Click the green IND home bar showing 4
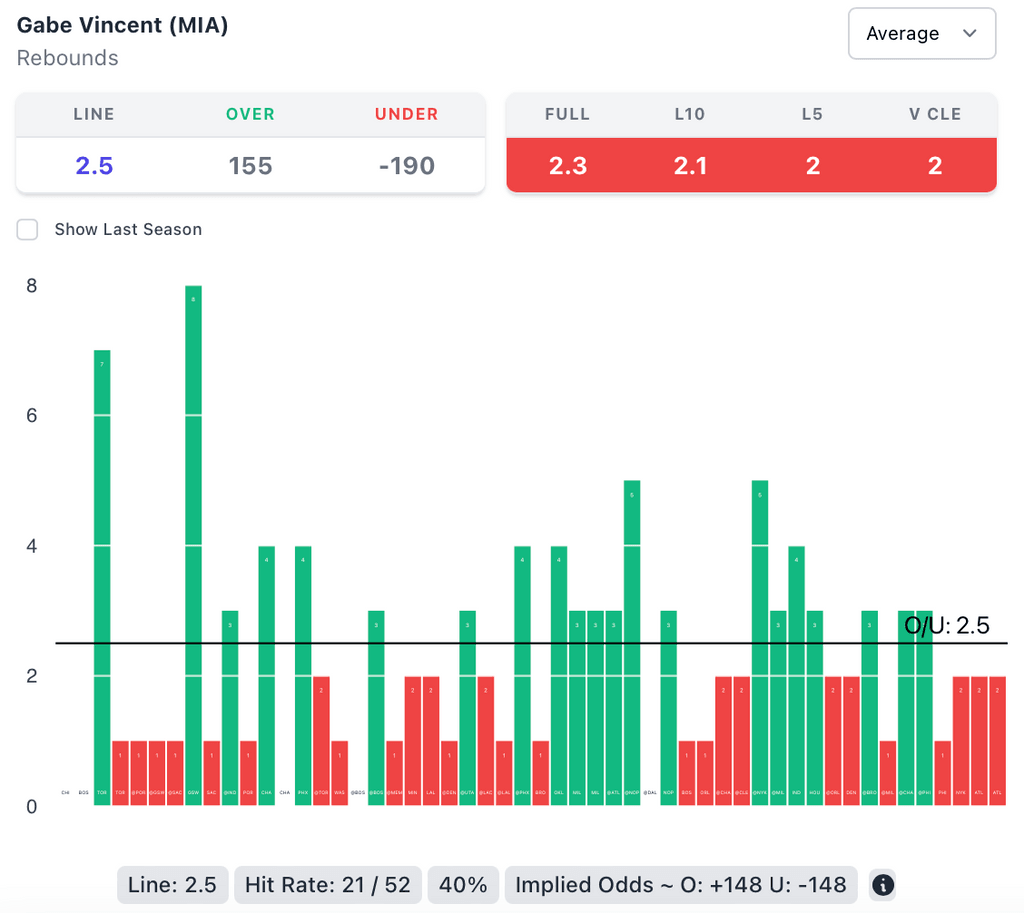 pos(796,675)
